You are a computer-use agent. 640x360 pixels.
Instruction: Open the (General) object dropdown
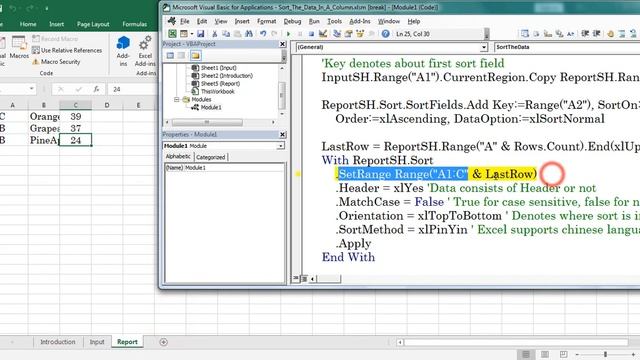click(484, 47)
